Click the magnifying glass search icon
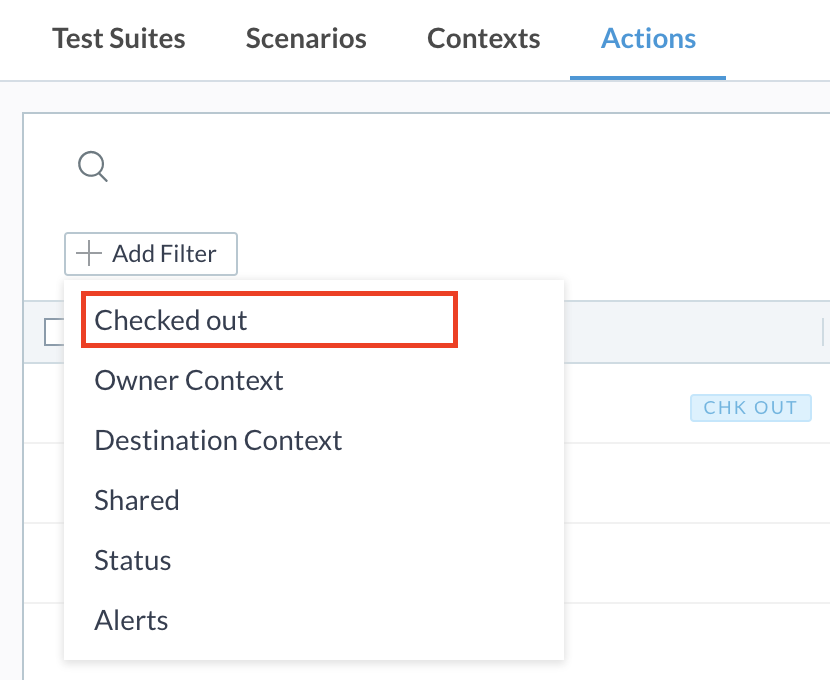The height and width of the screenshot is (680, 830). tap(93, 166)
